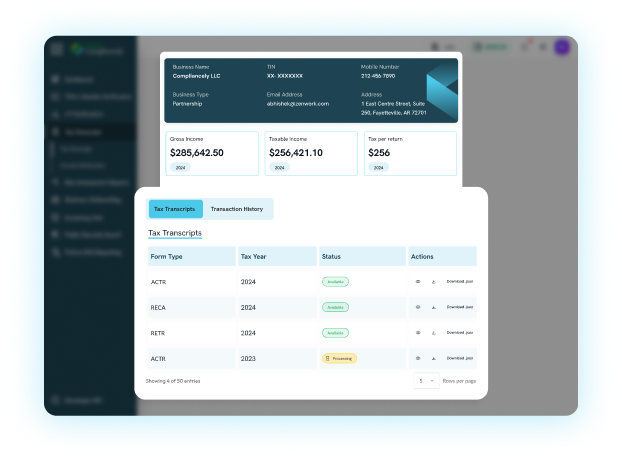Click the purple user avatar in header
622x456 pixels.
[x=562, y=47]
